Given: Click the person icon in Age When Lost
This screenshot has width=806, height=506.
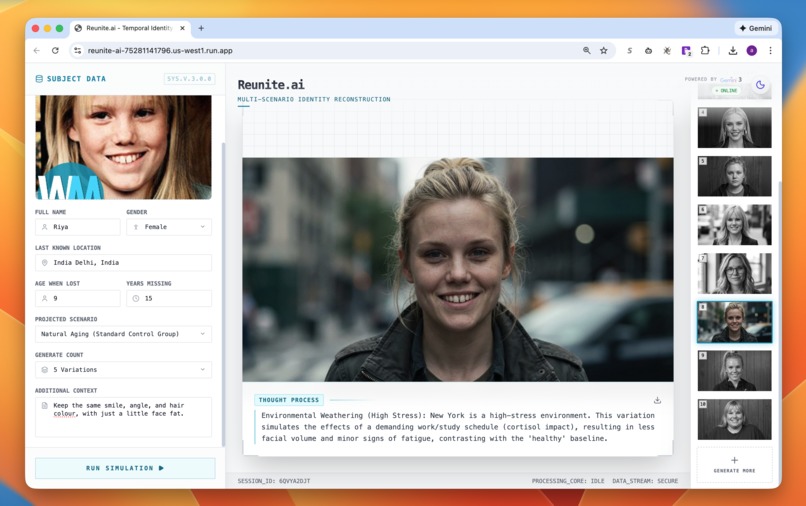Looking at the screenshot, I should tap(44, 298).
